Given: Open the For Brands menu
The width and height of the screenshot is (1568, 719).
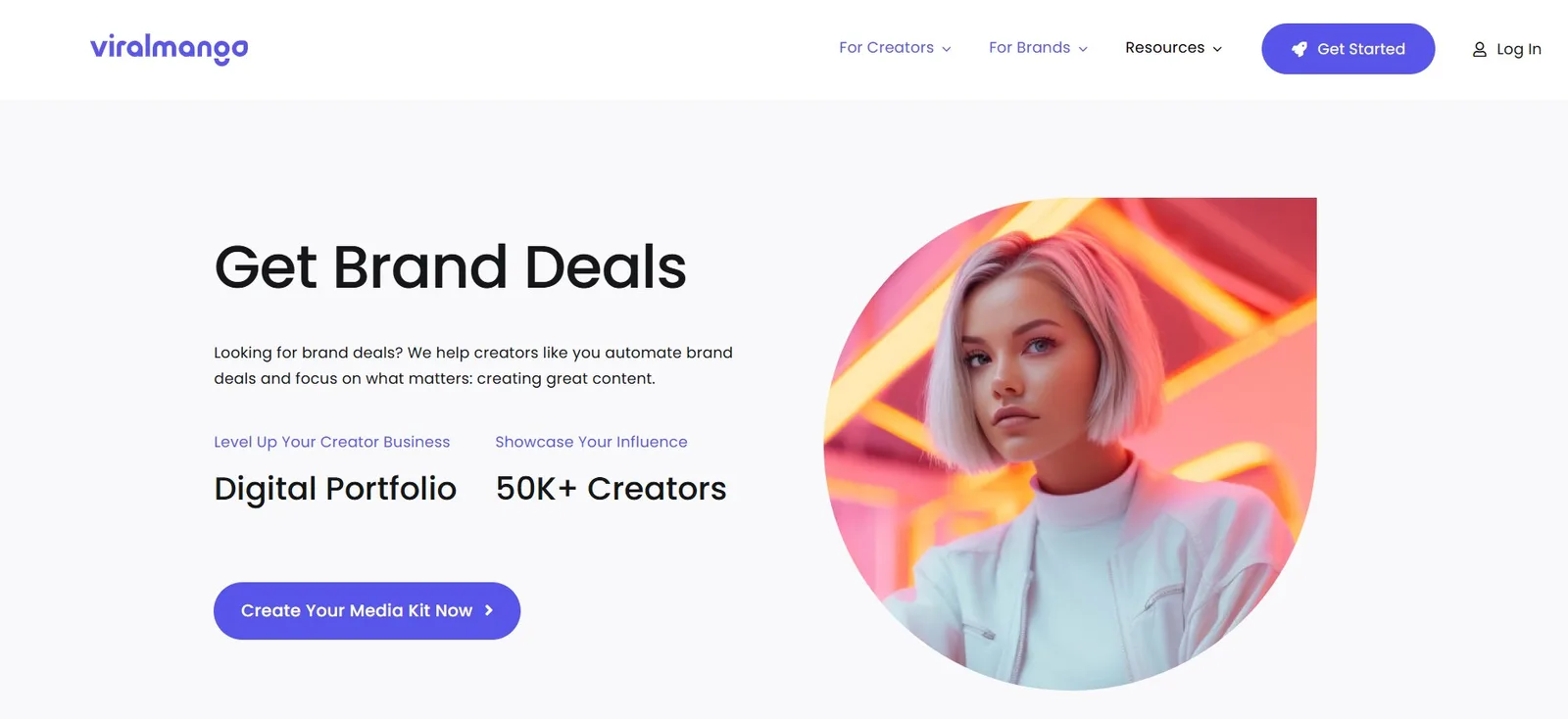Looking at the screenshot, I should tap(1038, 48).
